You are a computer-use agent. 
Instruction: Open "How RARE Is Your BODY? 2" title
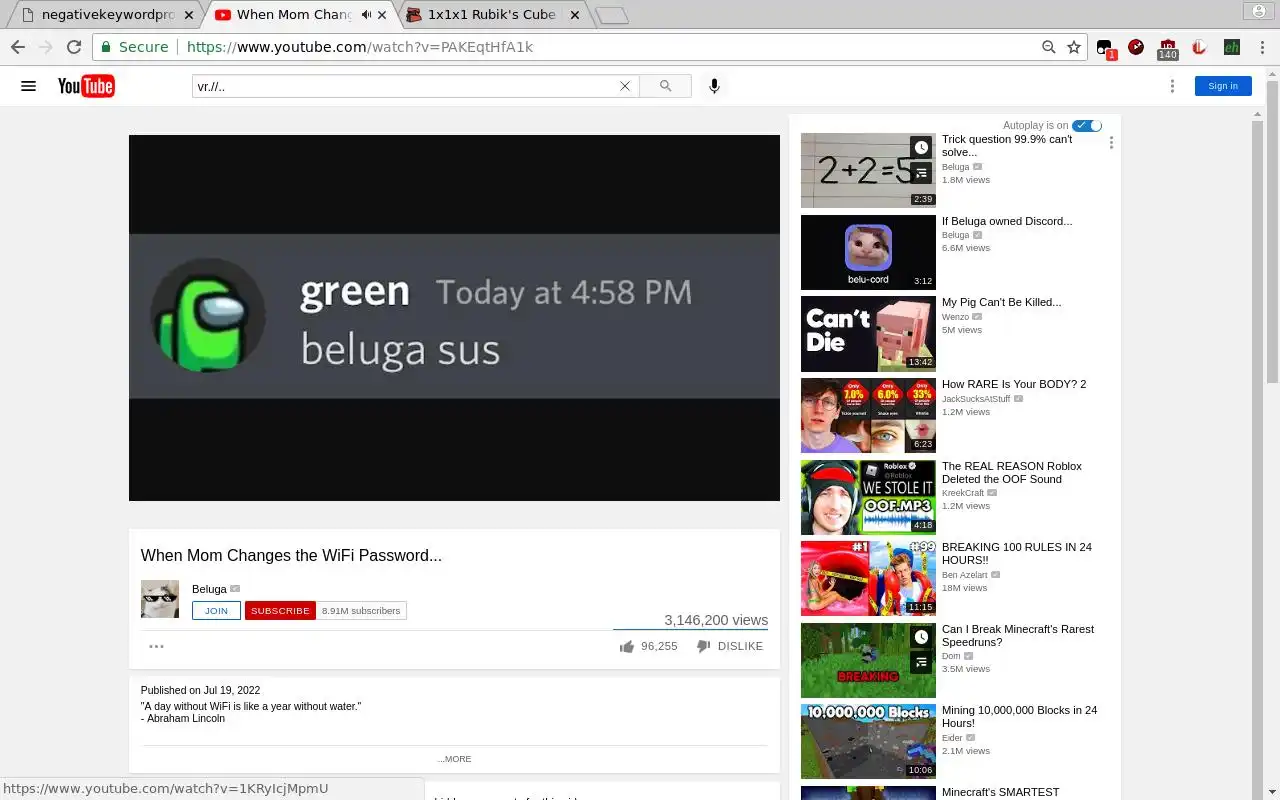[1014, 384]
